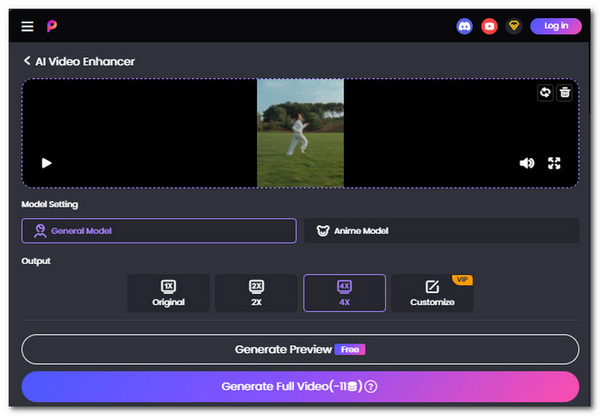Select the General Model option

(159, 231)
